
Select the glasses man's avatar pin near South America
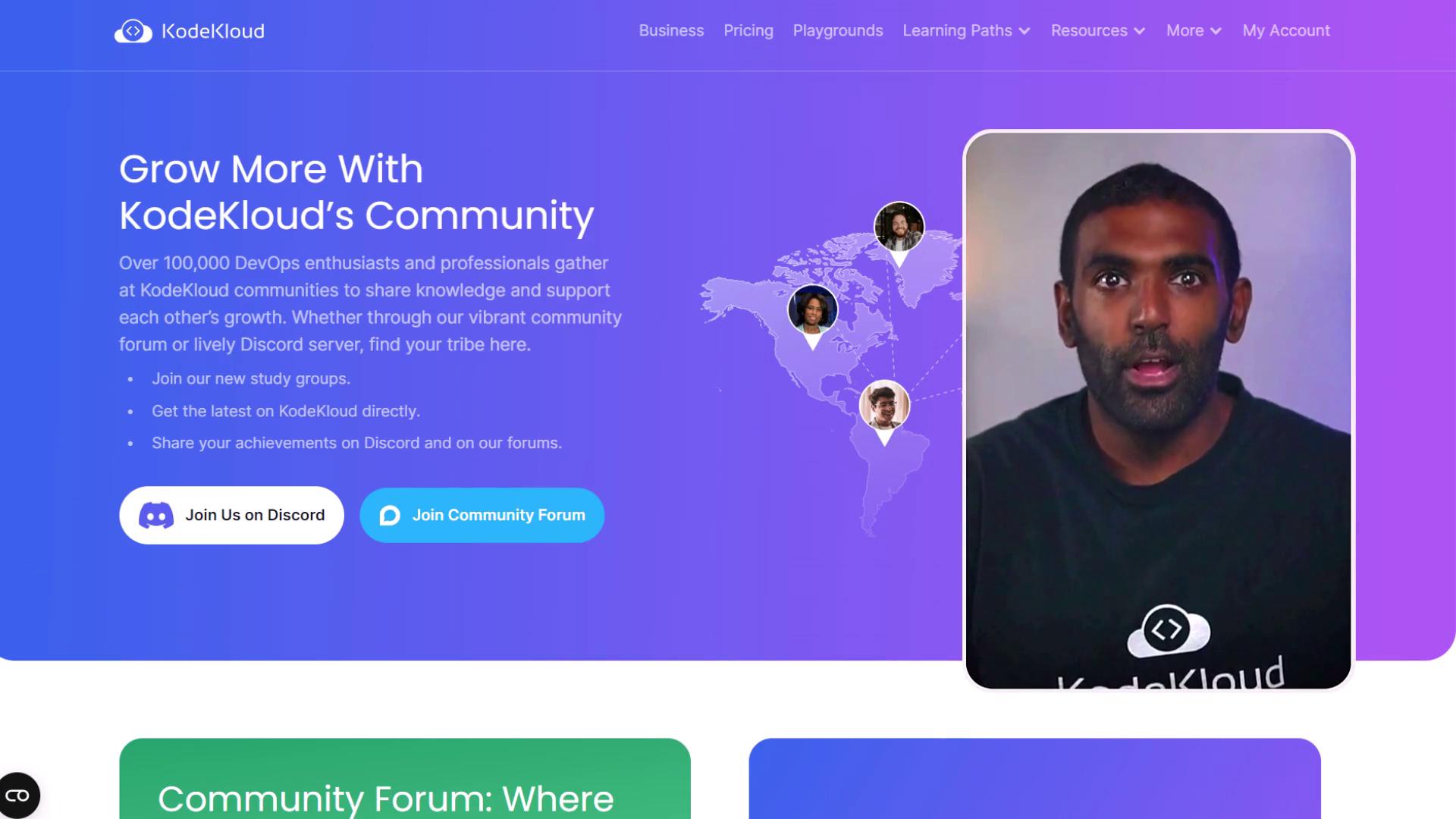884,412
